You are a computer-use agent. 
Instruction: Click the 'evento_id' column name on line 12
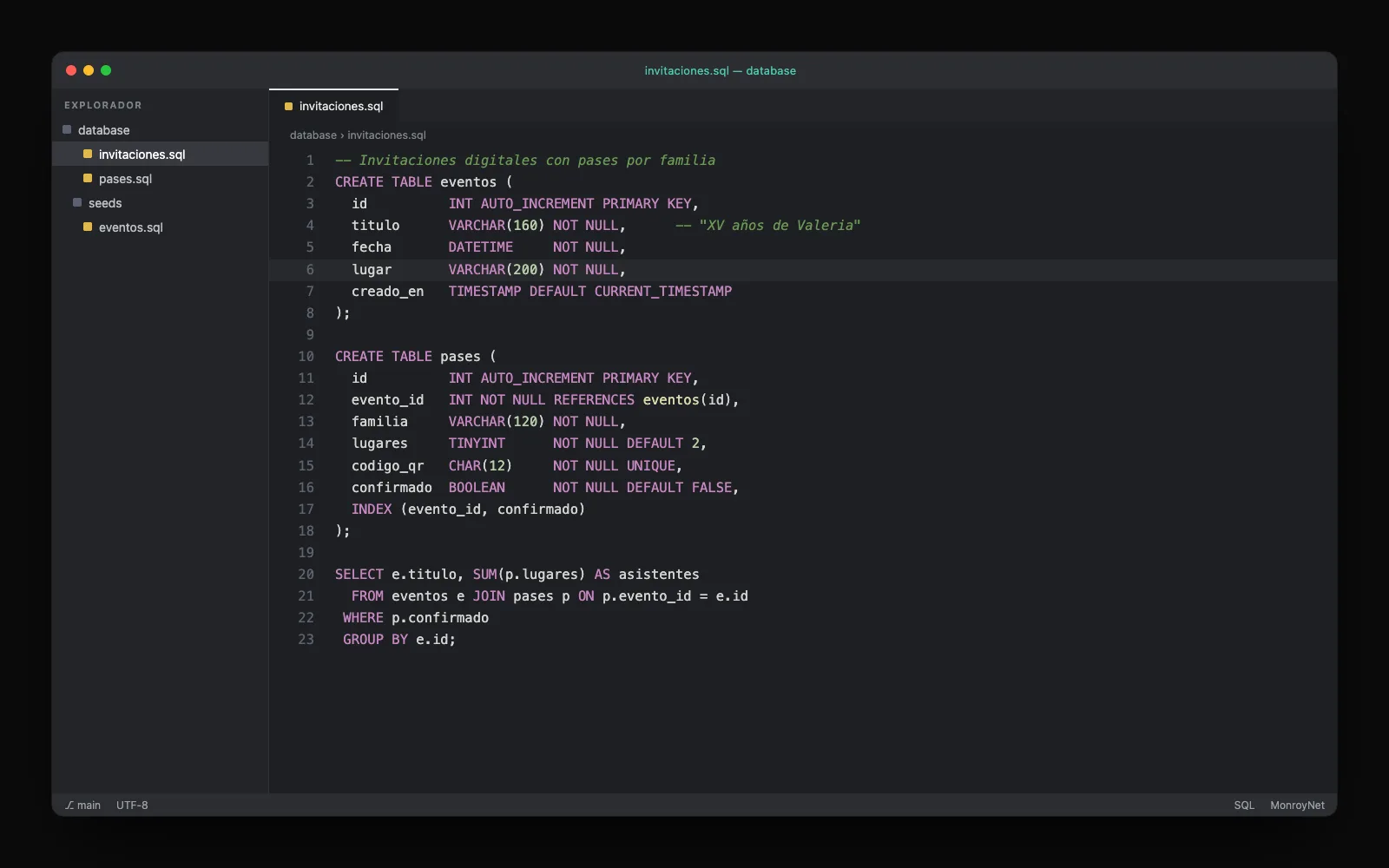pos(388,400)
